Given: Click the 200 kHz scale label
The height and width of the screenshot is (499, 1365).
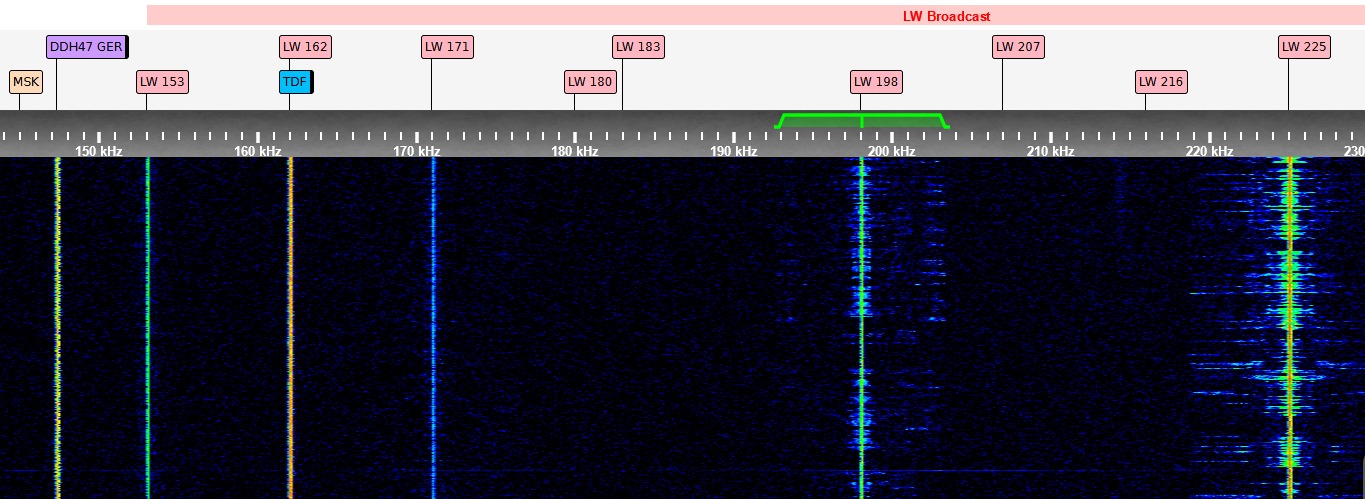Looking at the screenshot, I should click(892, 151).
